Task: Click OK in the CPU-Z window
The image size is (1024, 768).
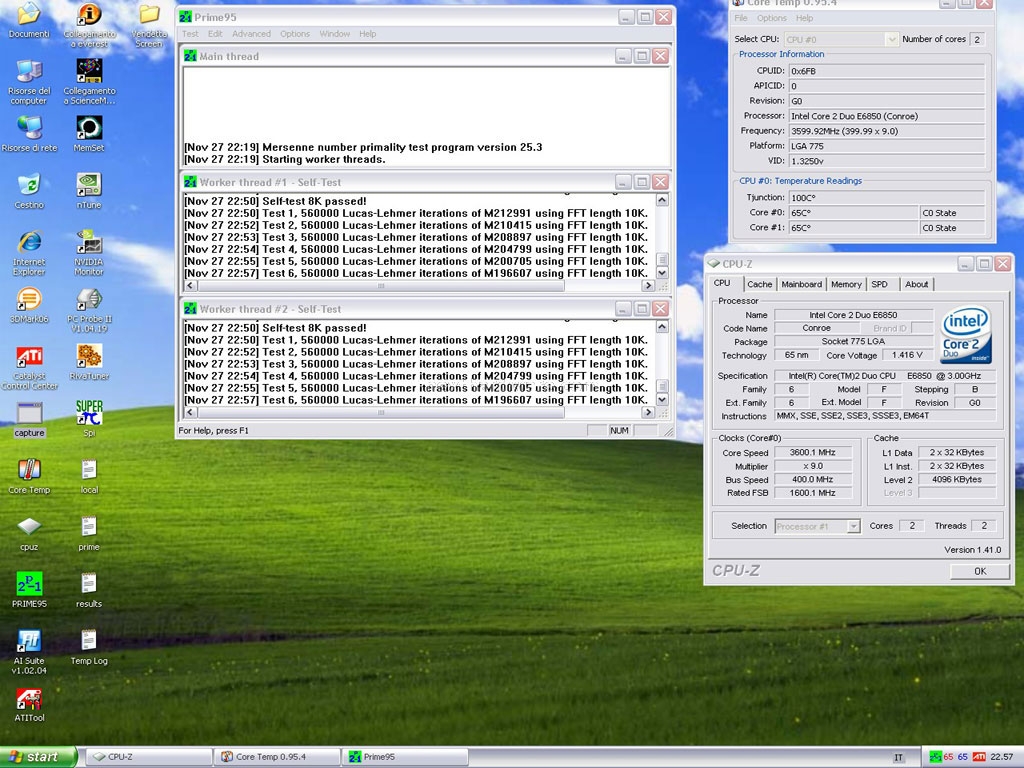Action: (980, 571)
